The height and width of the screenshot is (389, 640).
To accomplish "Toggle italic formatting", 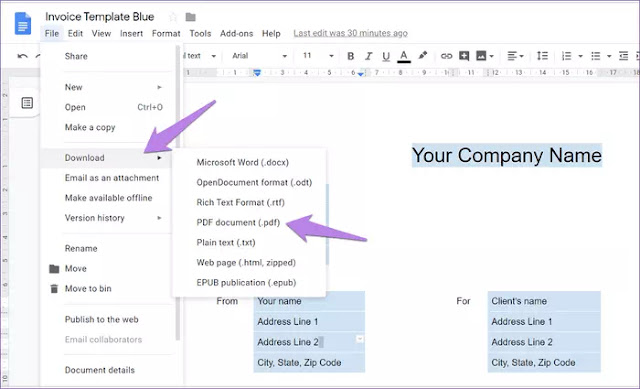I will 368,56.
